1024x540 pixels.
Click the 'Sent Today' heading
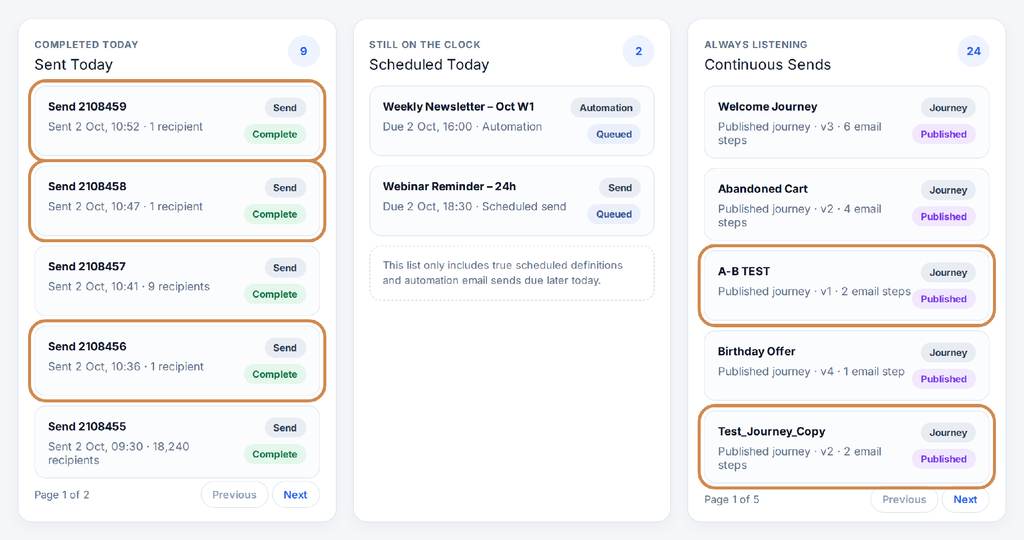74,65
